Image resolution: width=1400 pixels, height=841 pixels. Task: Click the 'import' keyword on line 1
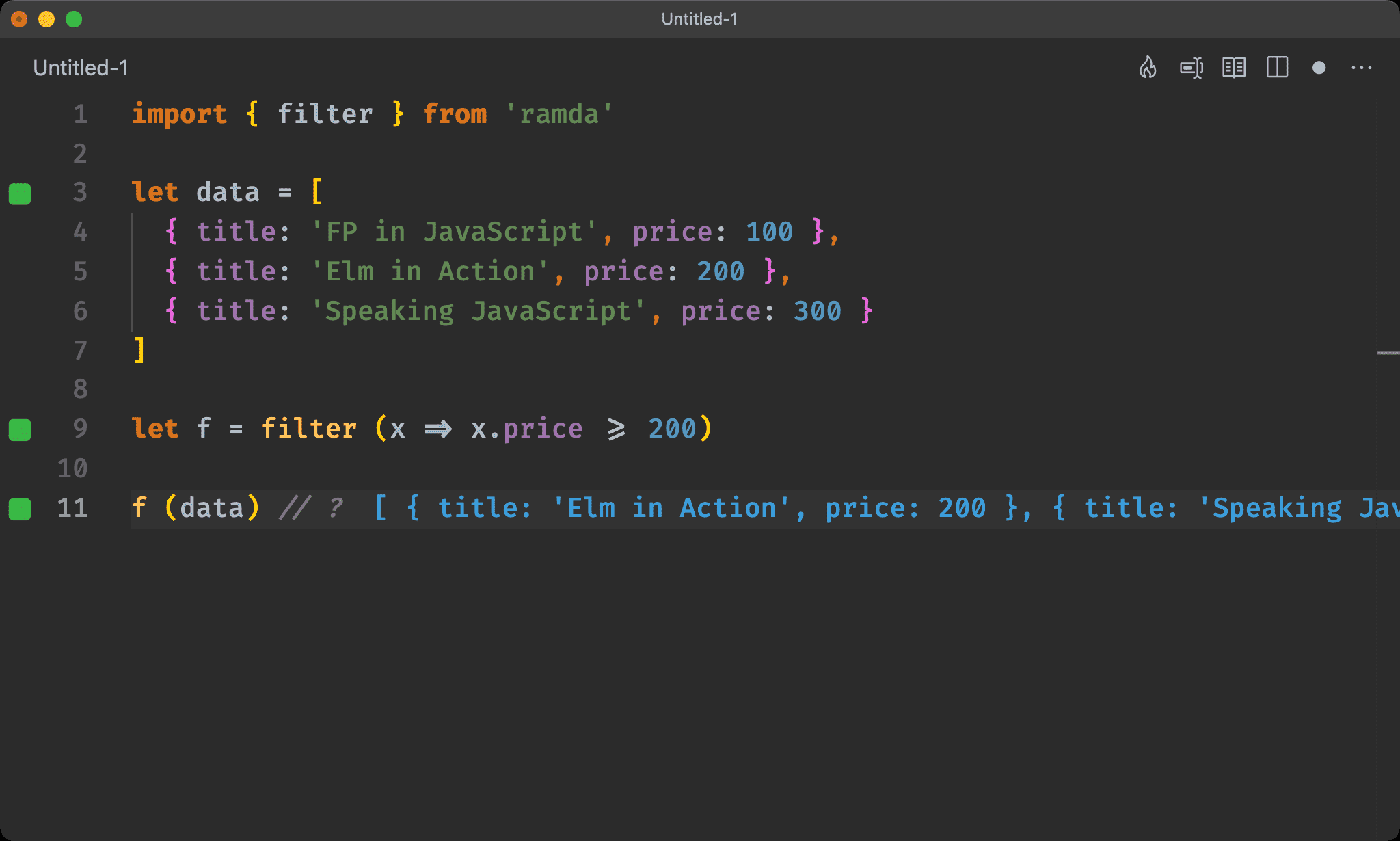pyautogui.click(x=179, y=114)
